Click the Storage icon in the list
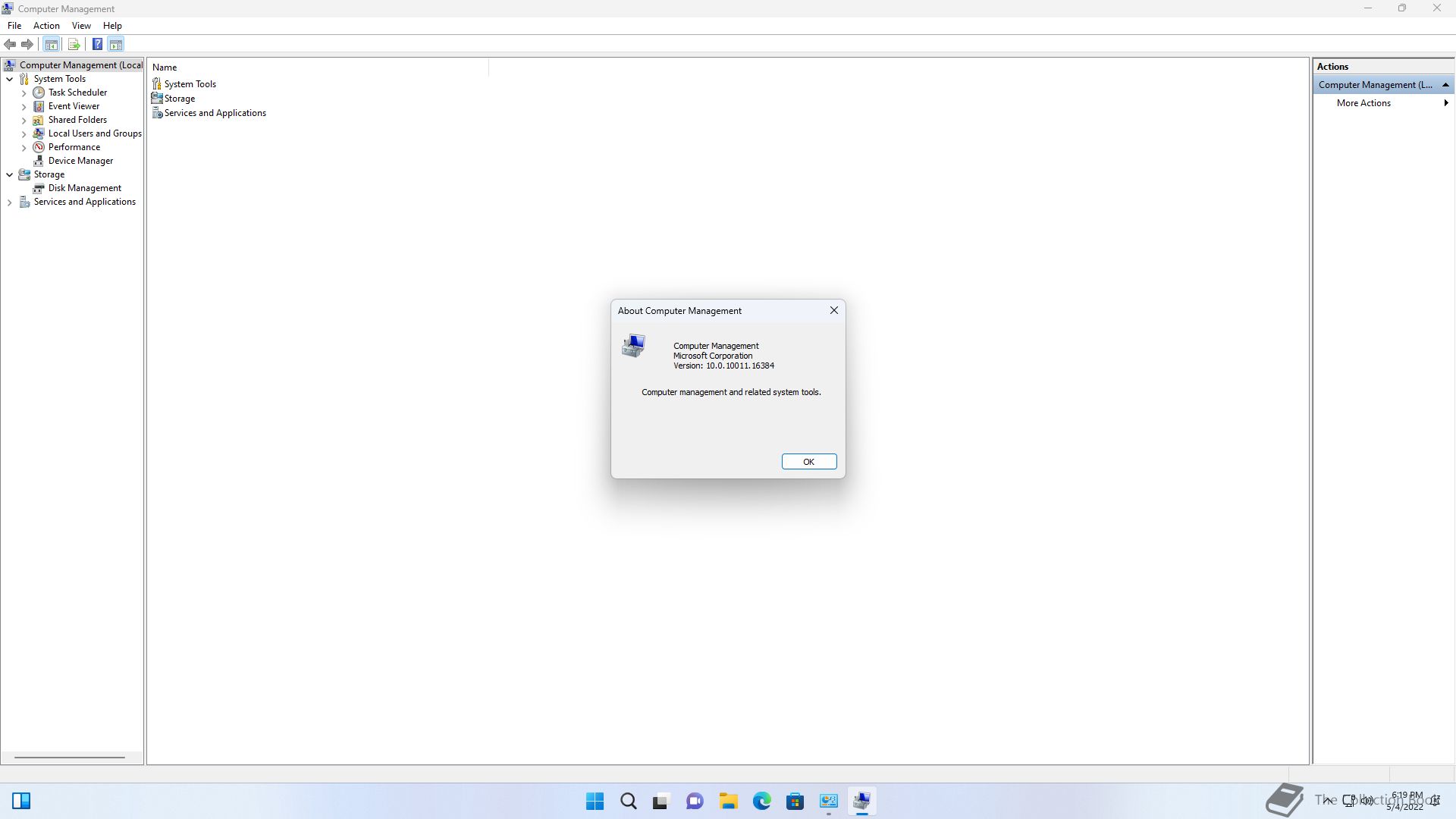Screen dimensions: 1456x819 [157, 99]
